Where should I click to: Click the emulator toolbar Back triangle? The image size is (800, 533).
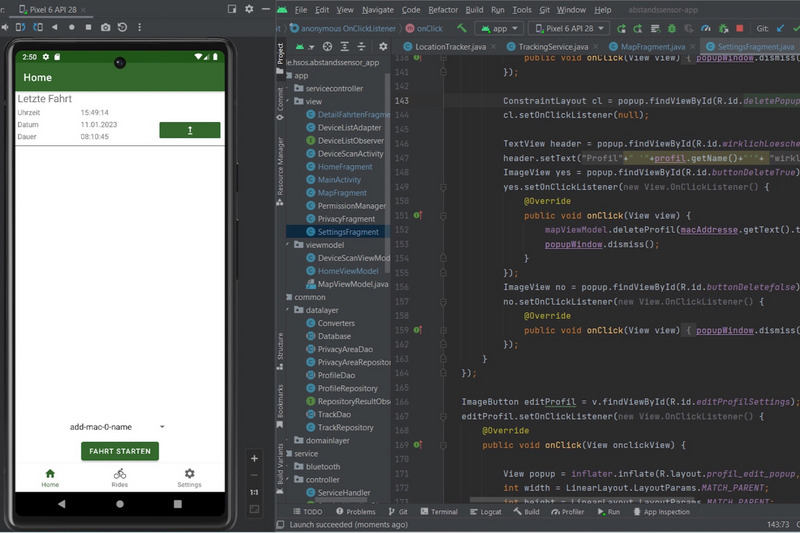55,27
